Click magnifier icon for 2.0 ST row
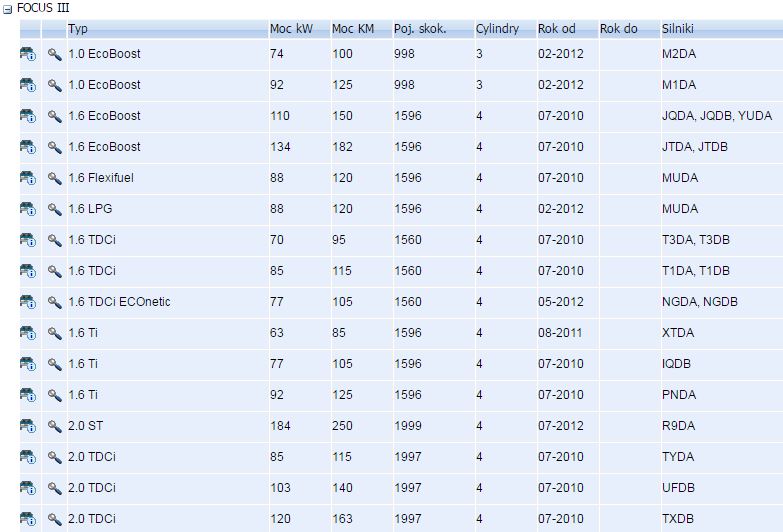Viewport: 783px width, 532px height. click(x=54, y=426)
